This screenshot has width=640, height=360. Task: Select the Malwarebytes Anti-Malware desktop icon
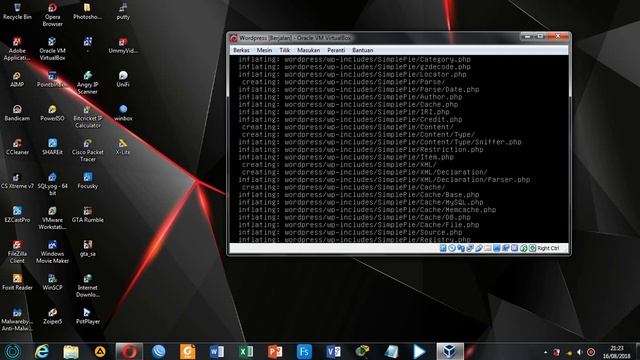(17, 320)
